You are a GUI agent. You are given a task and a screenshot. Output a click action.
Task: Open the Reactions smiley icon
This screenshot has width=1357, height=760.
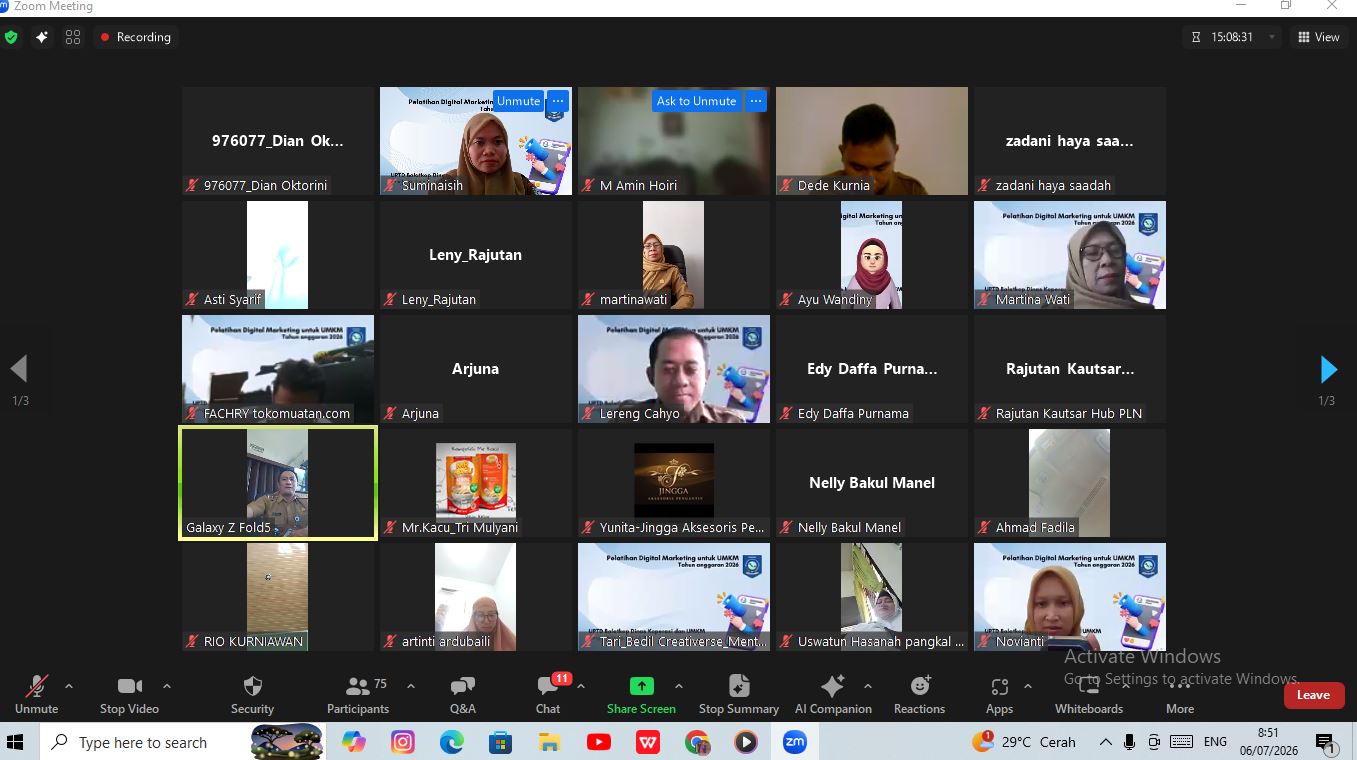tap(920, 686)
